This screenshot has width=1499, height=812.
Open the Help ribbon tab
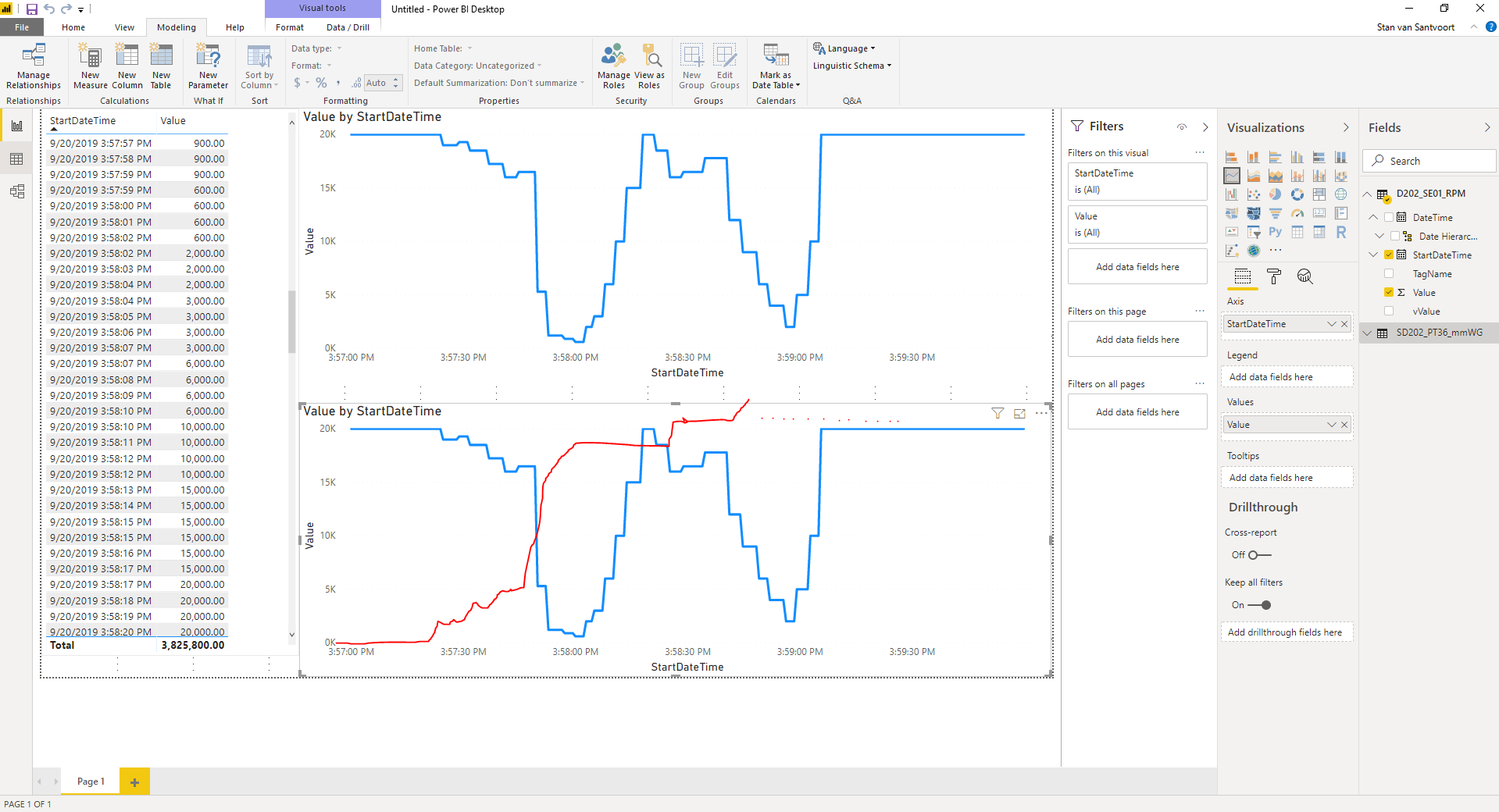tap(234, 27)
